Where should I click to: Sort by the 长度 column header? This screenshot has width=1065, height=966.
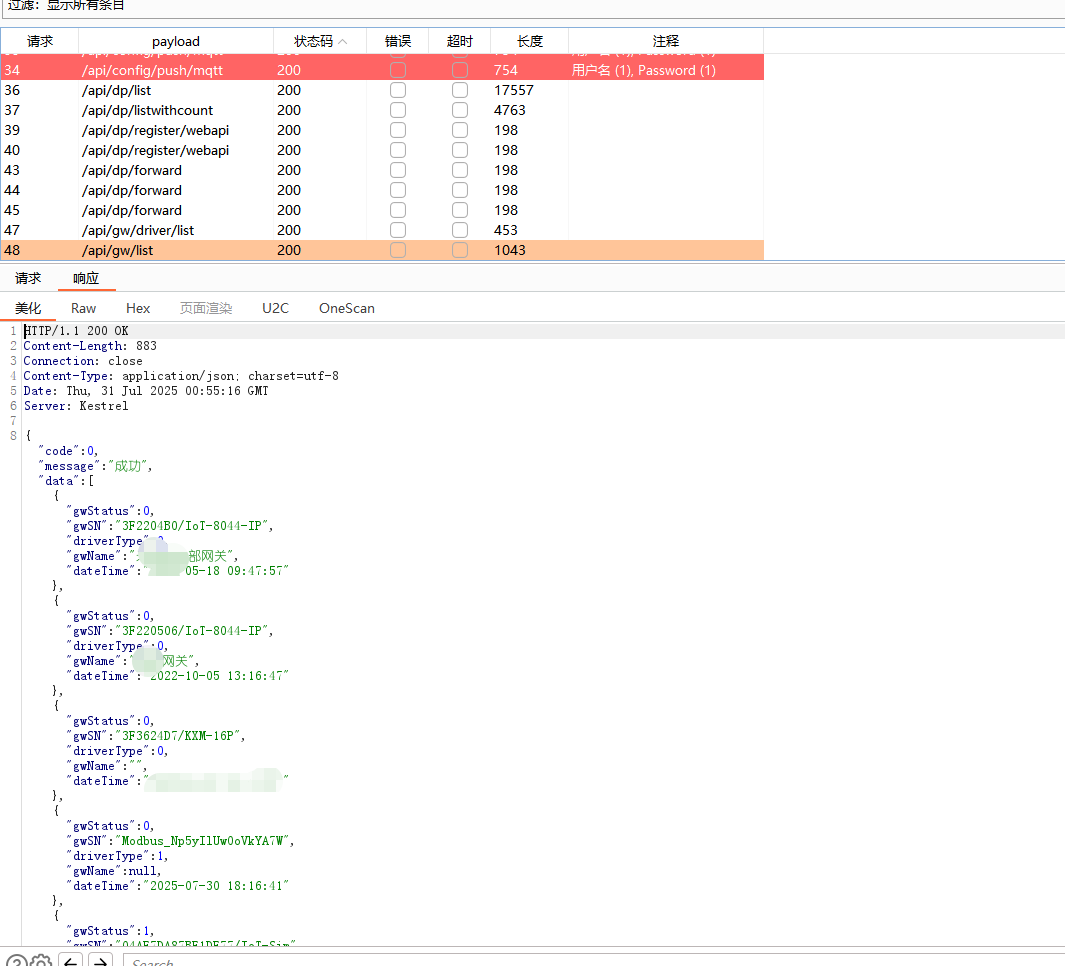click(529, 41)
